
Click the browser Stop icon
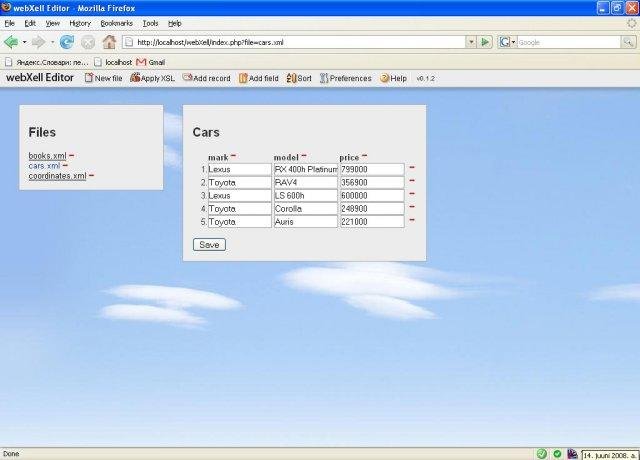click(88, 42)
